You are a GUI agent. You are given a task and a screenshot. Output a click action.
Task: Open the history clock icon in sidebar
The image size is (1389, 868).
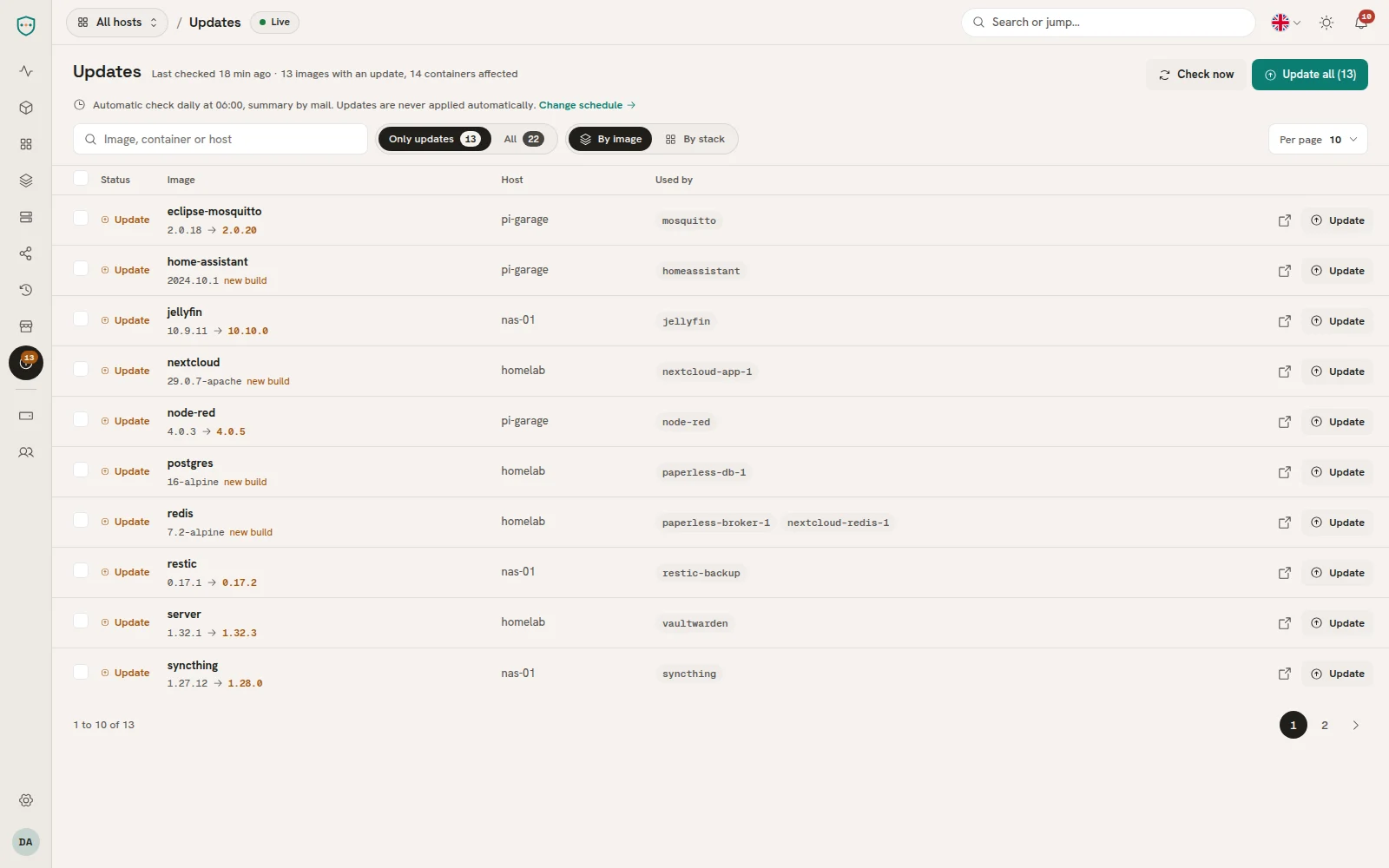26,290
